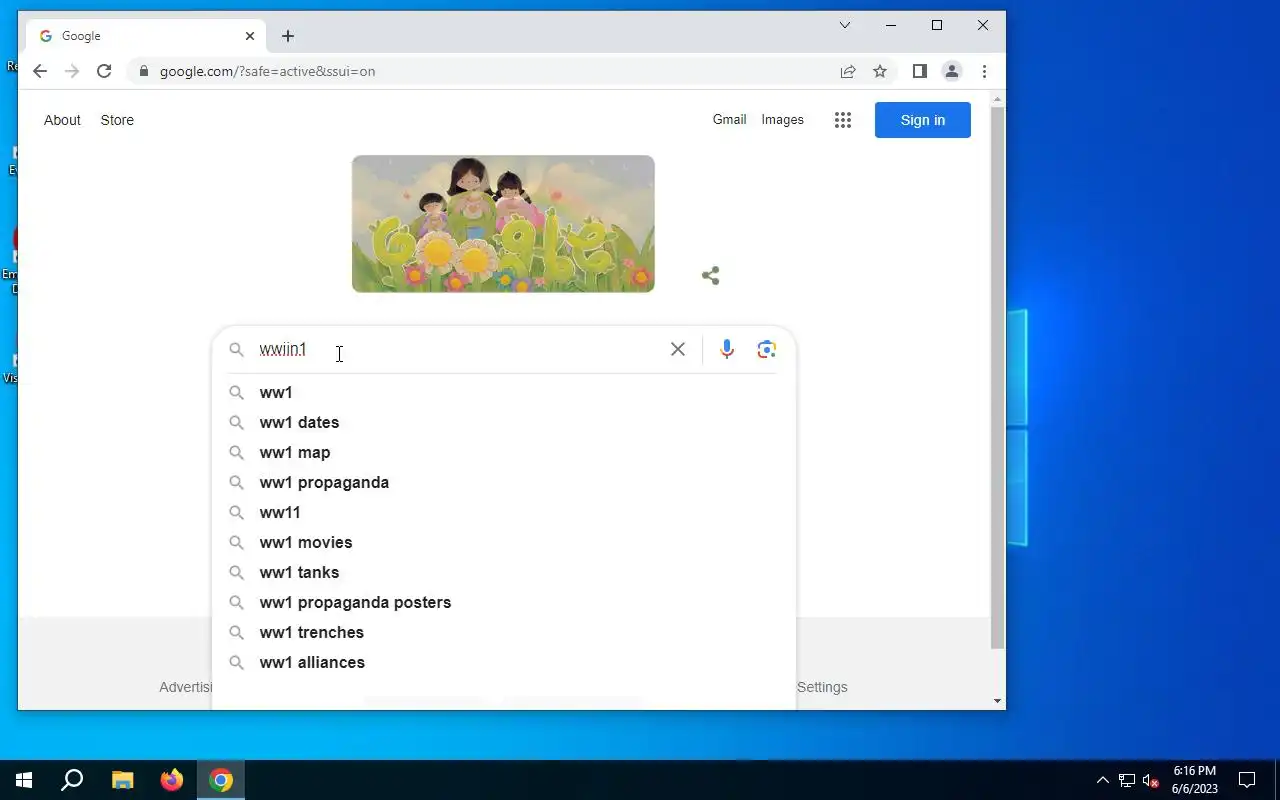
Task: Start voice search with the microphone
Action: pyautogui.click(x=727, y=349)
